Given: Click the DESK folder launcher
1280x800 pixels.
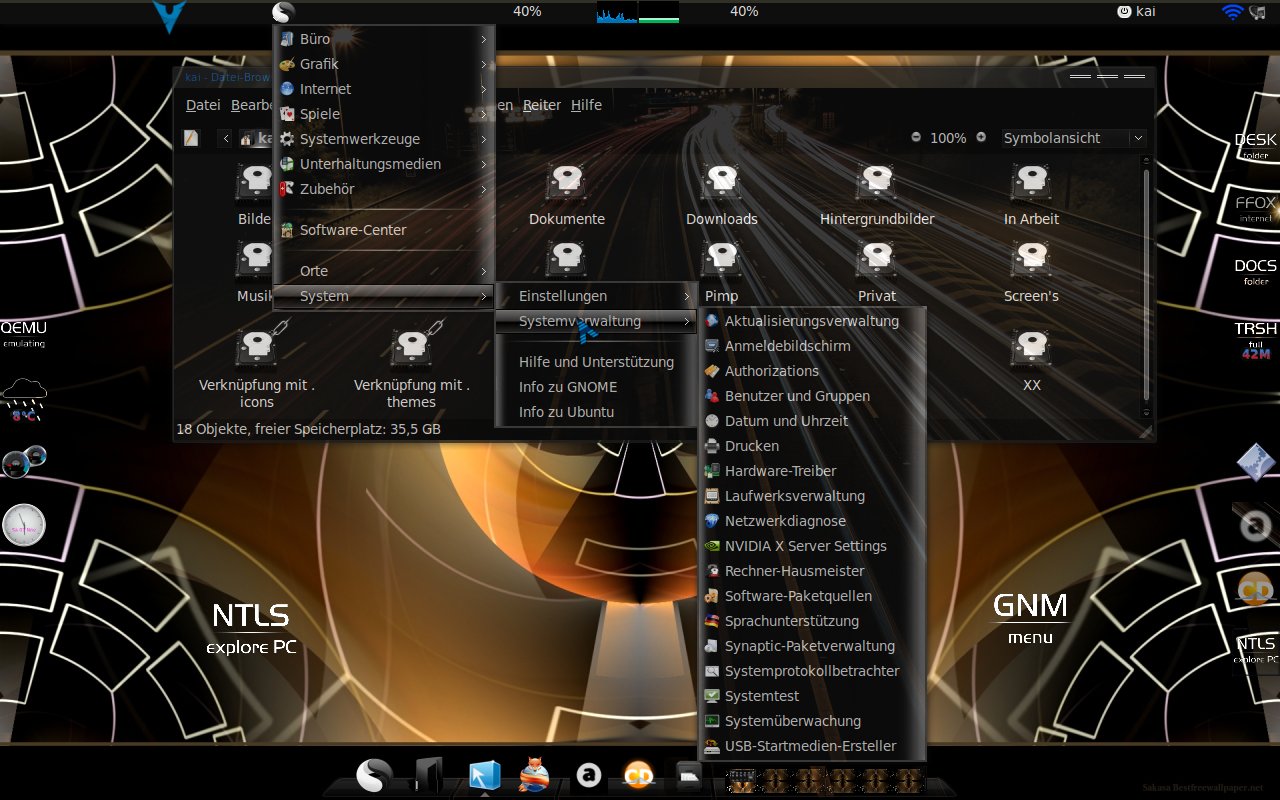Looking at the screenshot, I should tap(1255, 145).
